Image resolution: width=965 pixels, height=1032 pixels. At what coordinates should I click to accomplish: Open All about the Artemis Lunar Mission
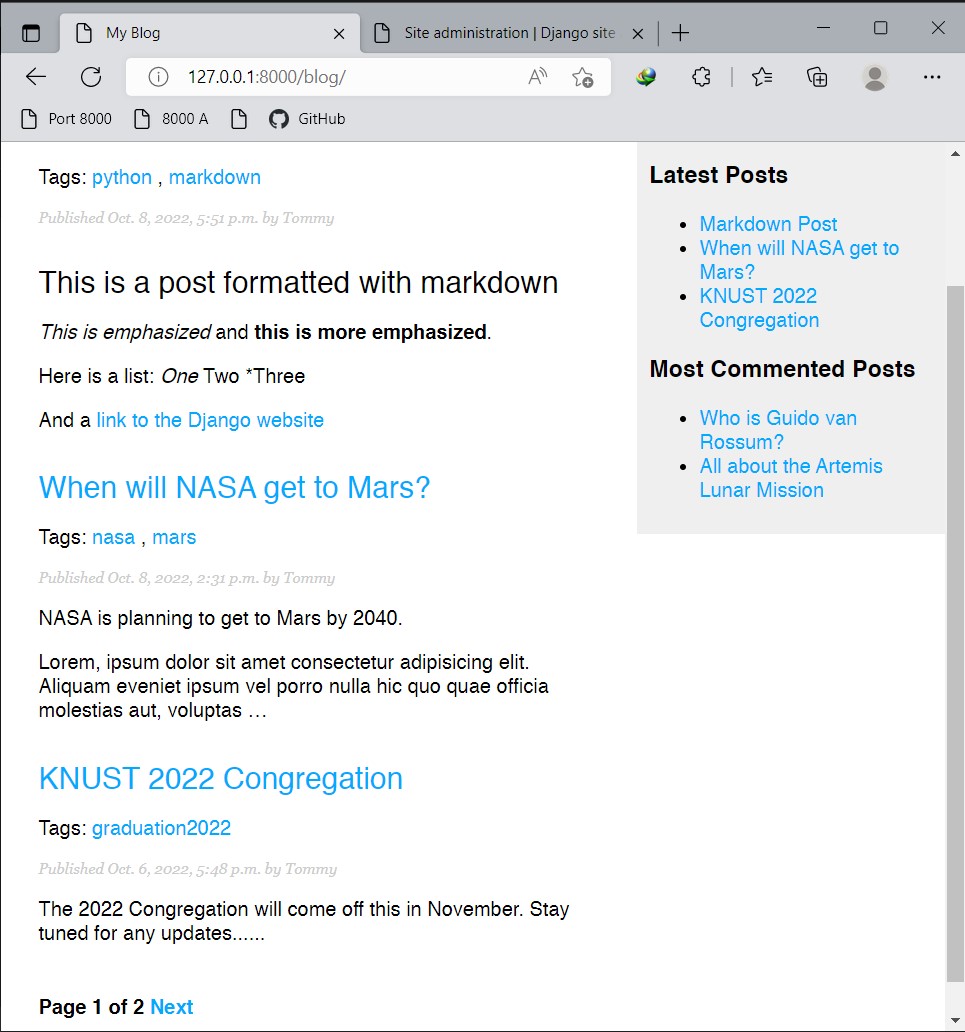(x=791, y=478)
